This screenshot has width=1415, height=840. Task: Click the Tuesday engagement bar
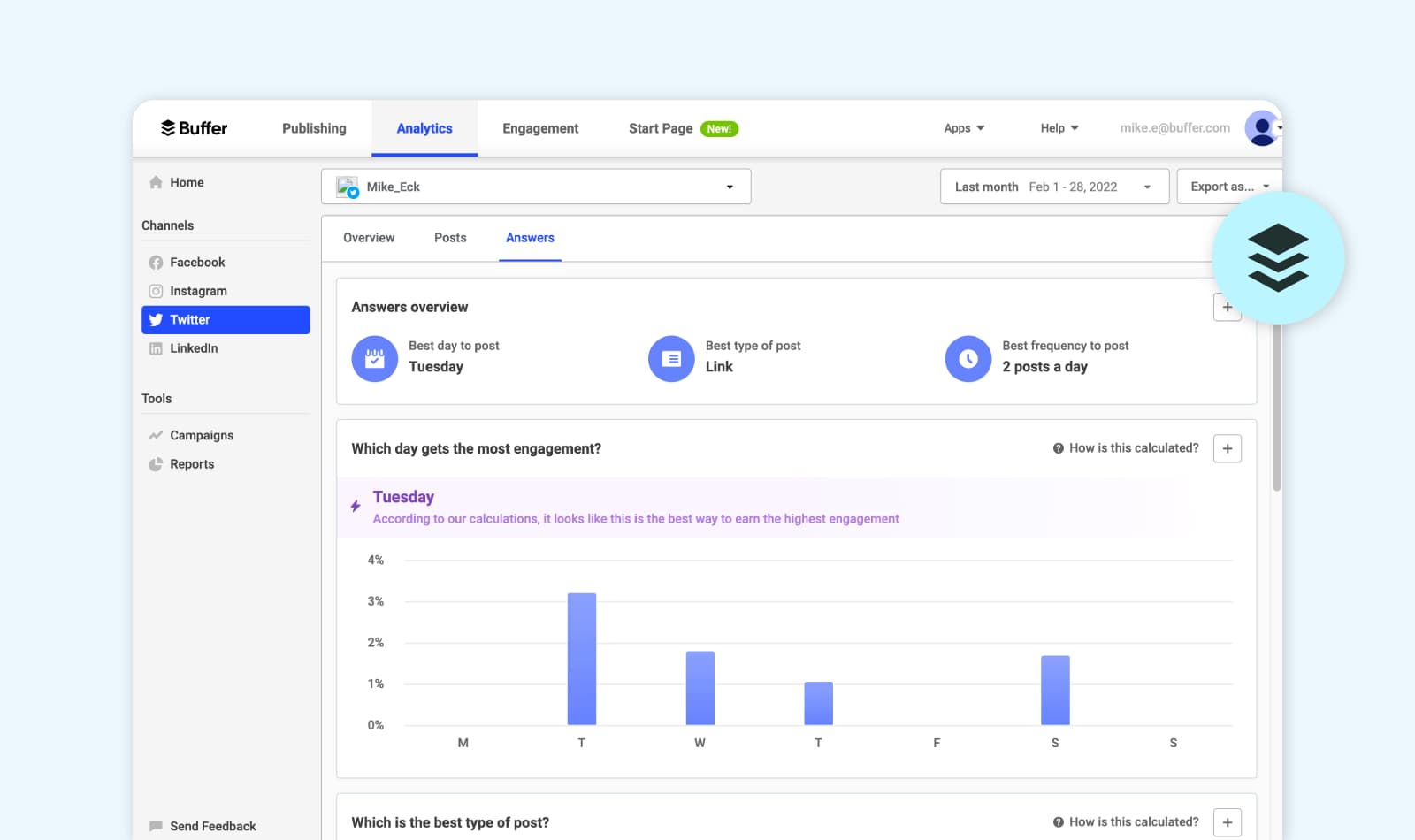coord(582,659)
